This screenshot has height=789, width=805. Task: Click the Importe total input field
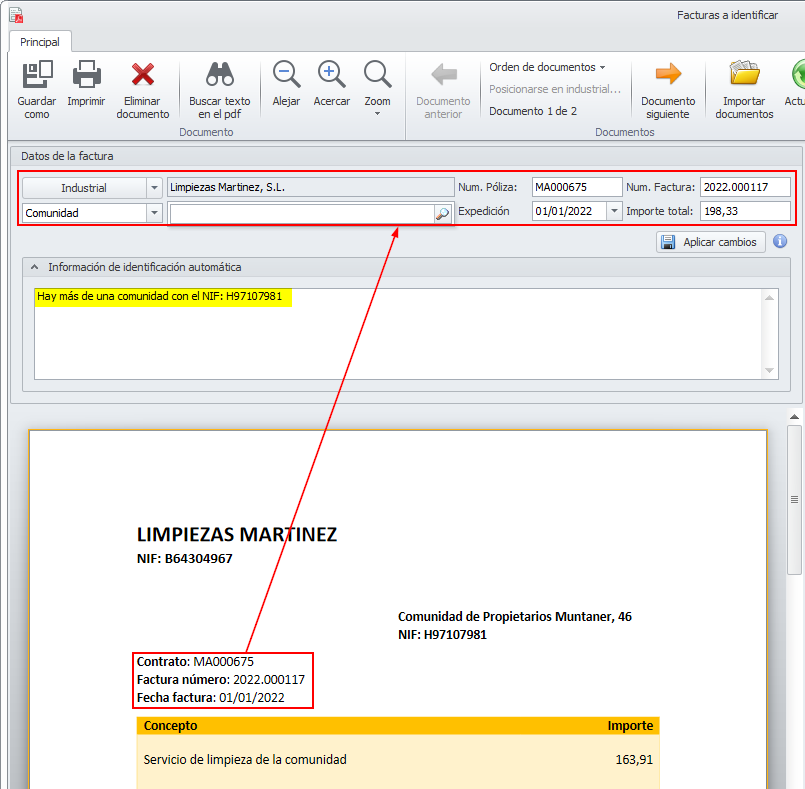744,211
